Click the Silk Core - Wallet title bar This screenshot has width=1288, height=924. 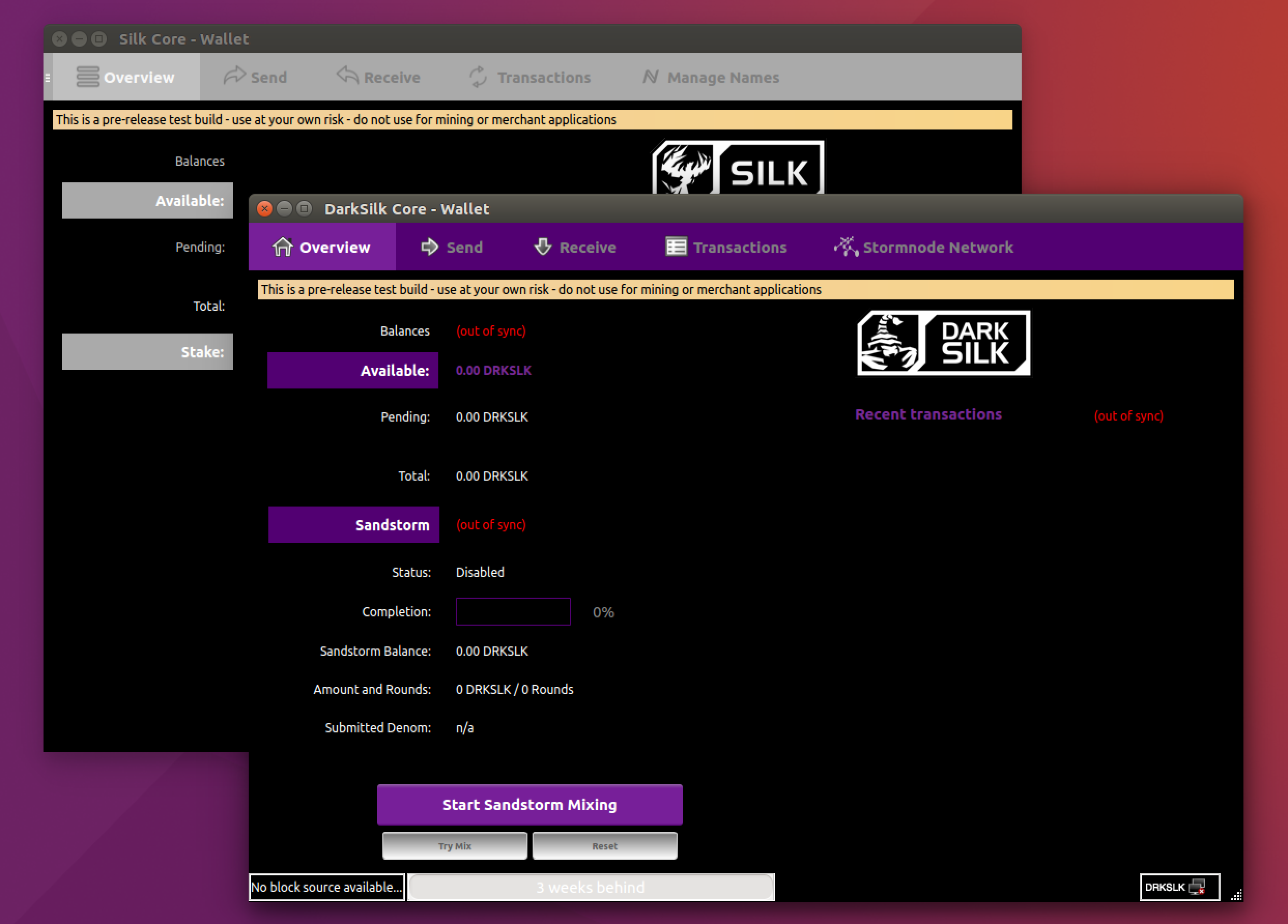[532, 39]
